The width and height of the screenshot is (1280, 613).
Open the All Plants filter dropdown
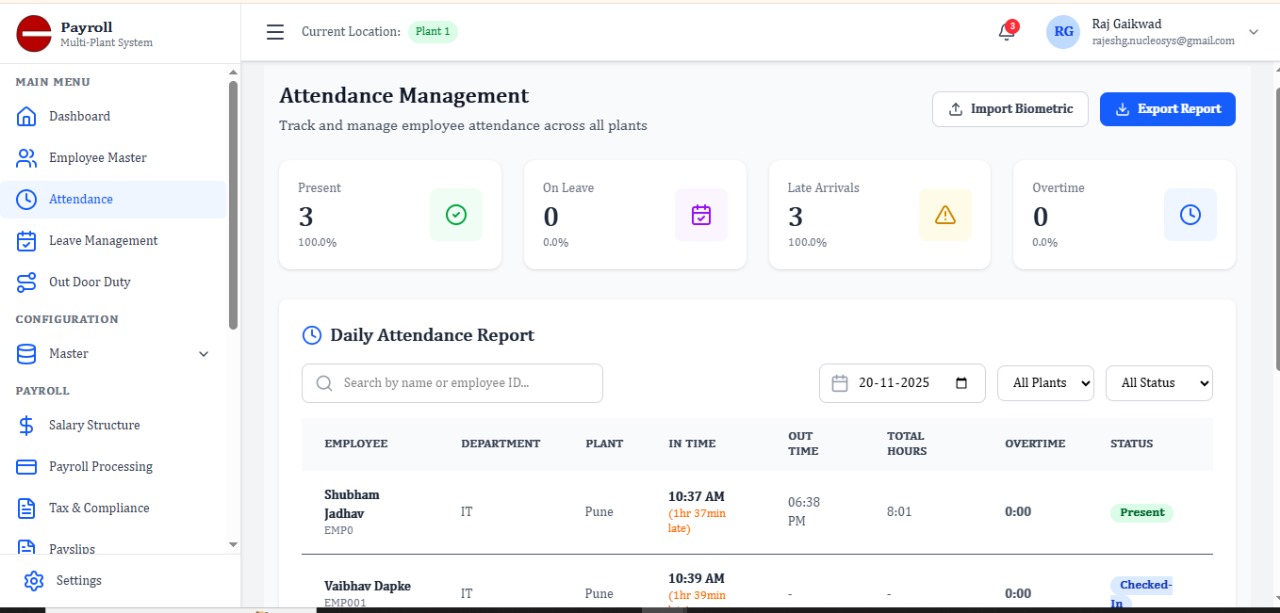[1045, 383]
